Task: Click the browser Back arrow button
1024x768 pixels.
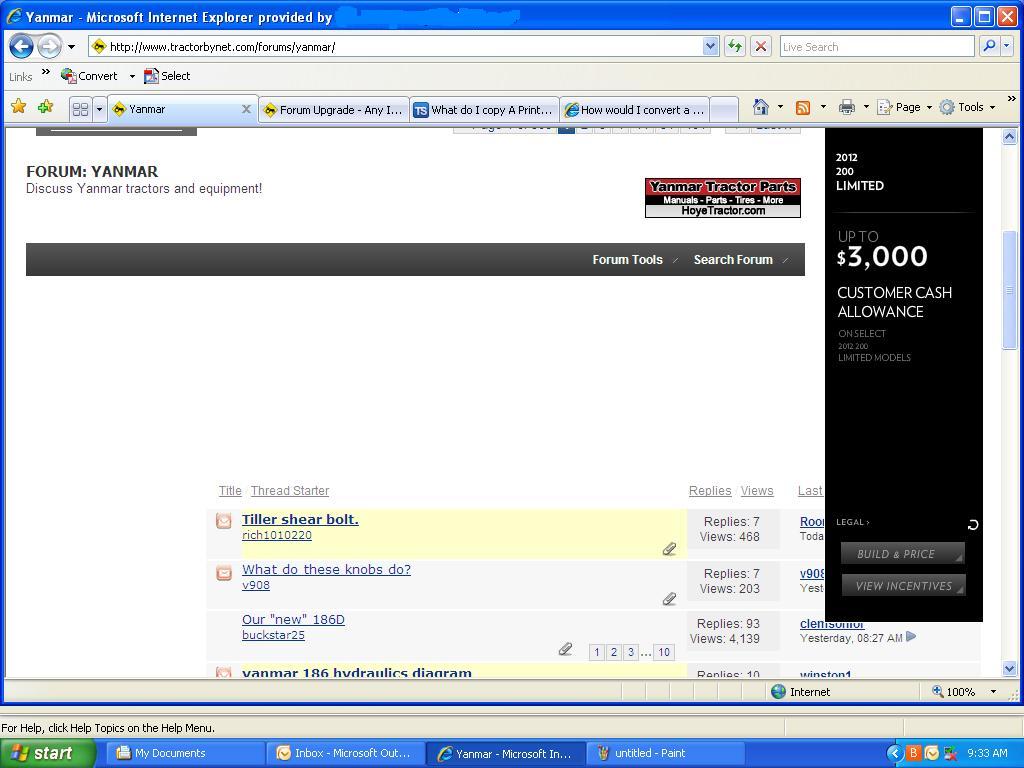Action: pos(21,46)
